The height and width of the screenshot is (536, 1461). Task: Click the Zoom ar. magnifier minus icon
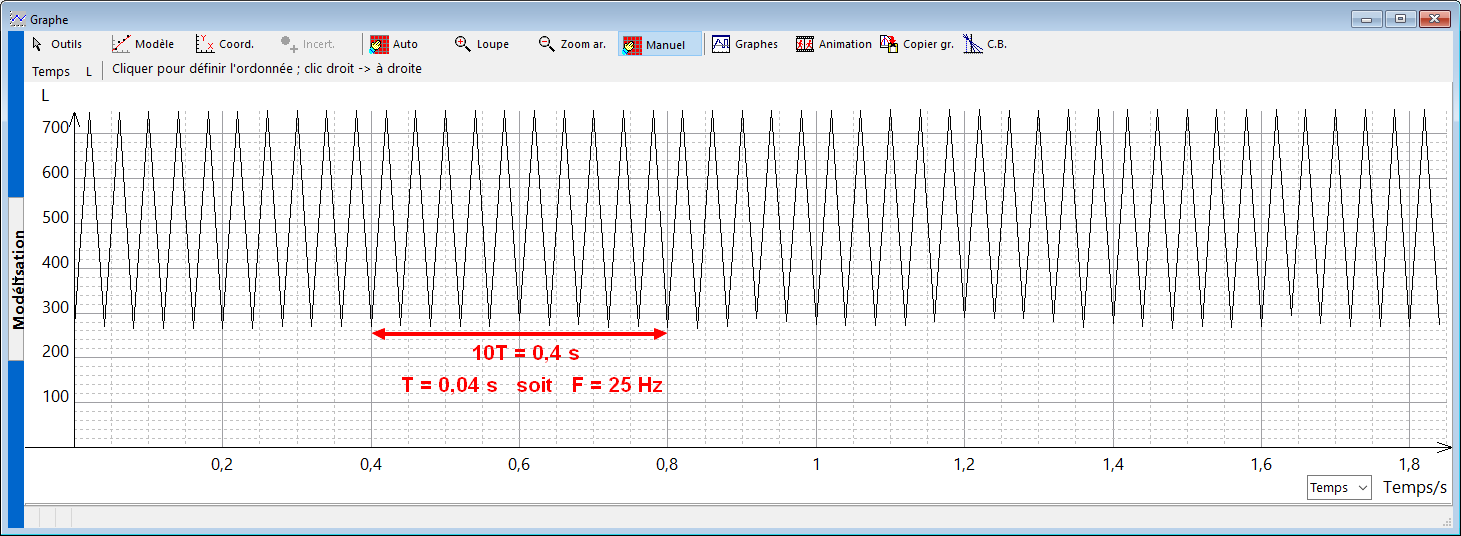[x=546, y=44]
